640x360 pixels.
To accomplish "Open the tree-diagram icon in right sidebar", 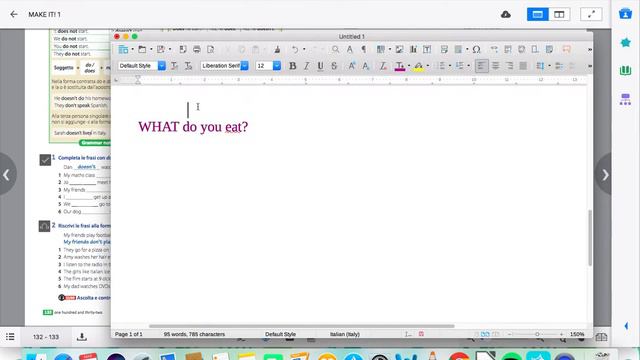I will (x=625, y=99).
